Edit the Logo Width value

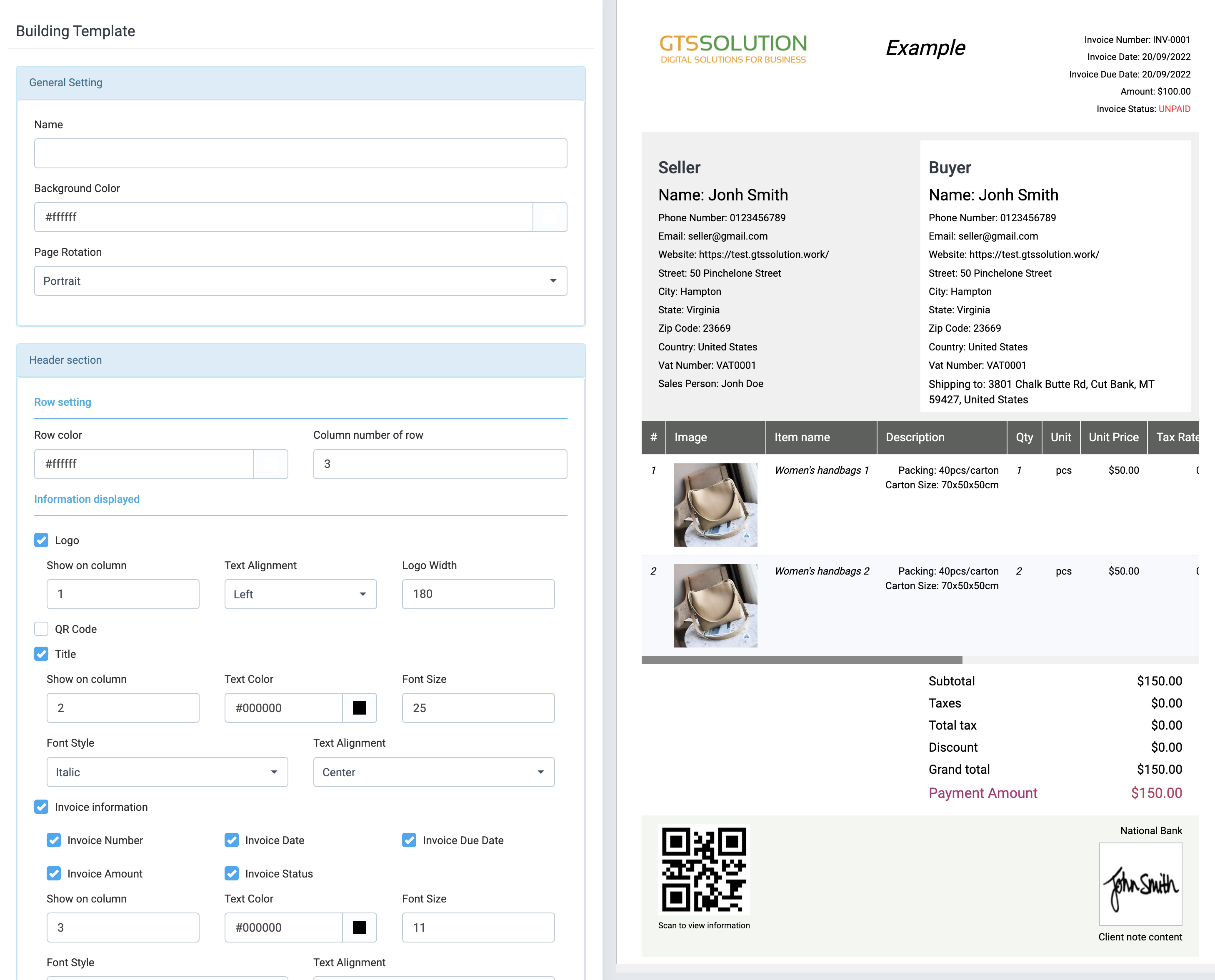click(477, 594)
